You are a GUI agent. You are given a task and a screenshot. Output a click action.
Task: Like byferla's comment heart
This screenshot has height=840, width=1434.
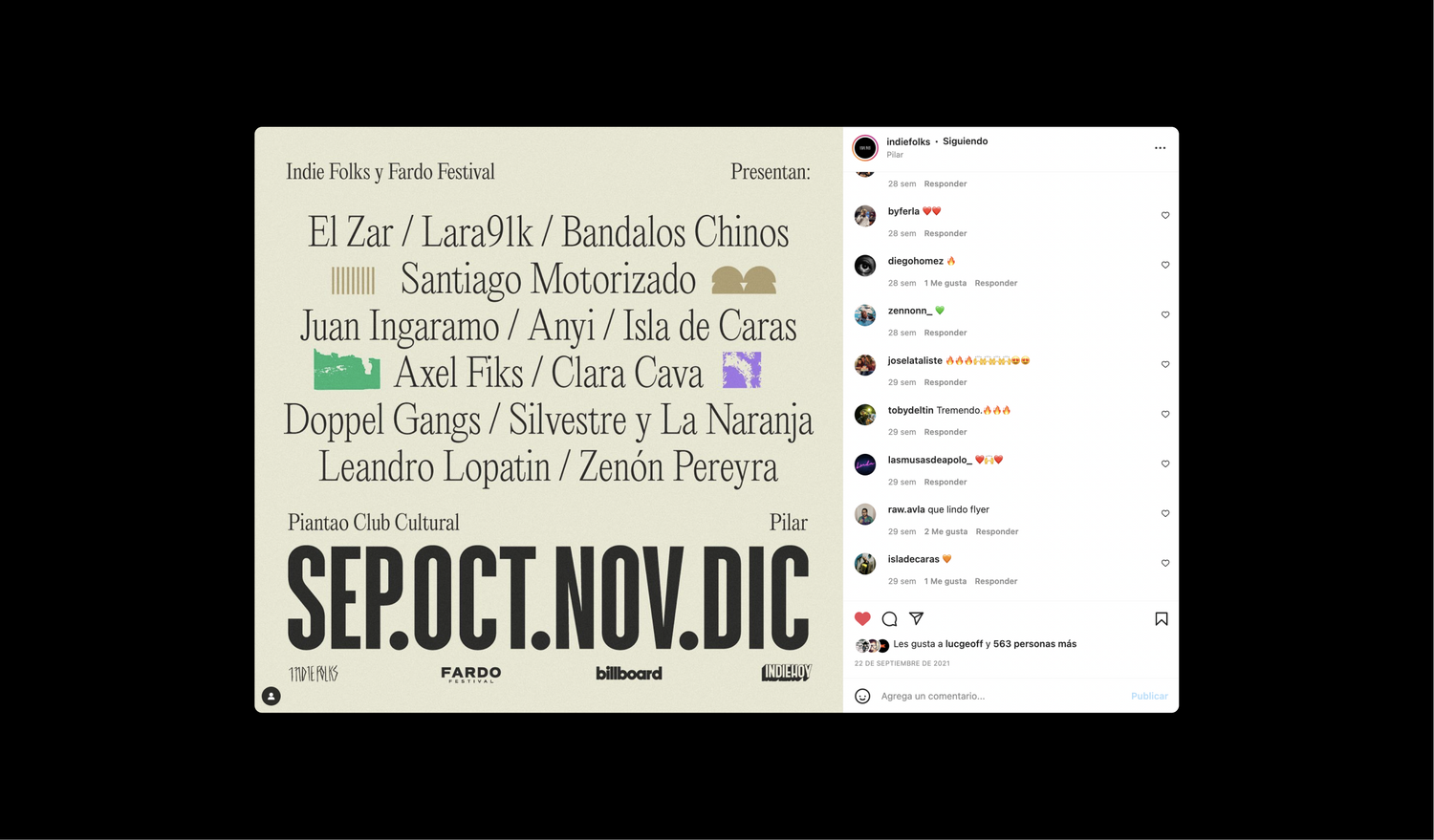(x=1165, y=215)
